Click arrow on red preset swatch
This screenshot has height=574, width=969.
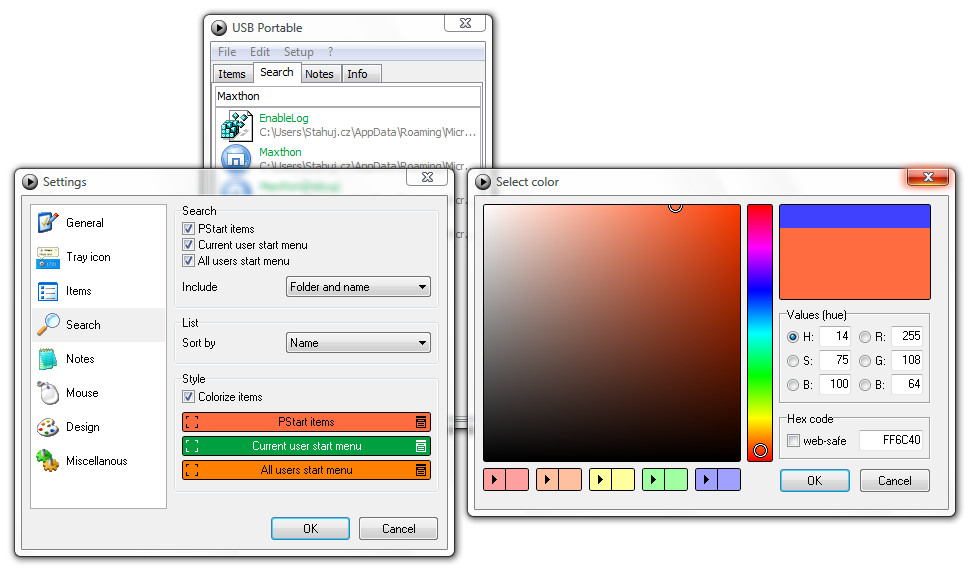494,479
